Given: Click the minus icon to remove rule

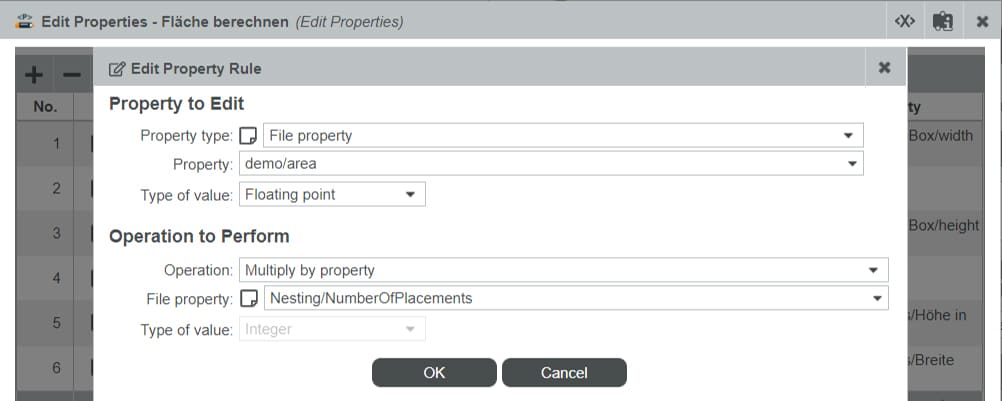Looking at the screenshot, I should [x=71, y=74].
